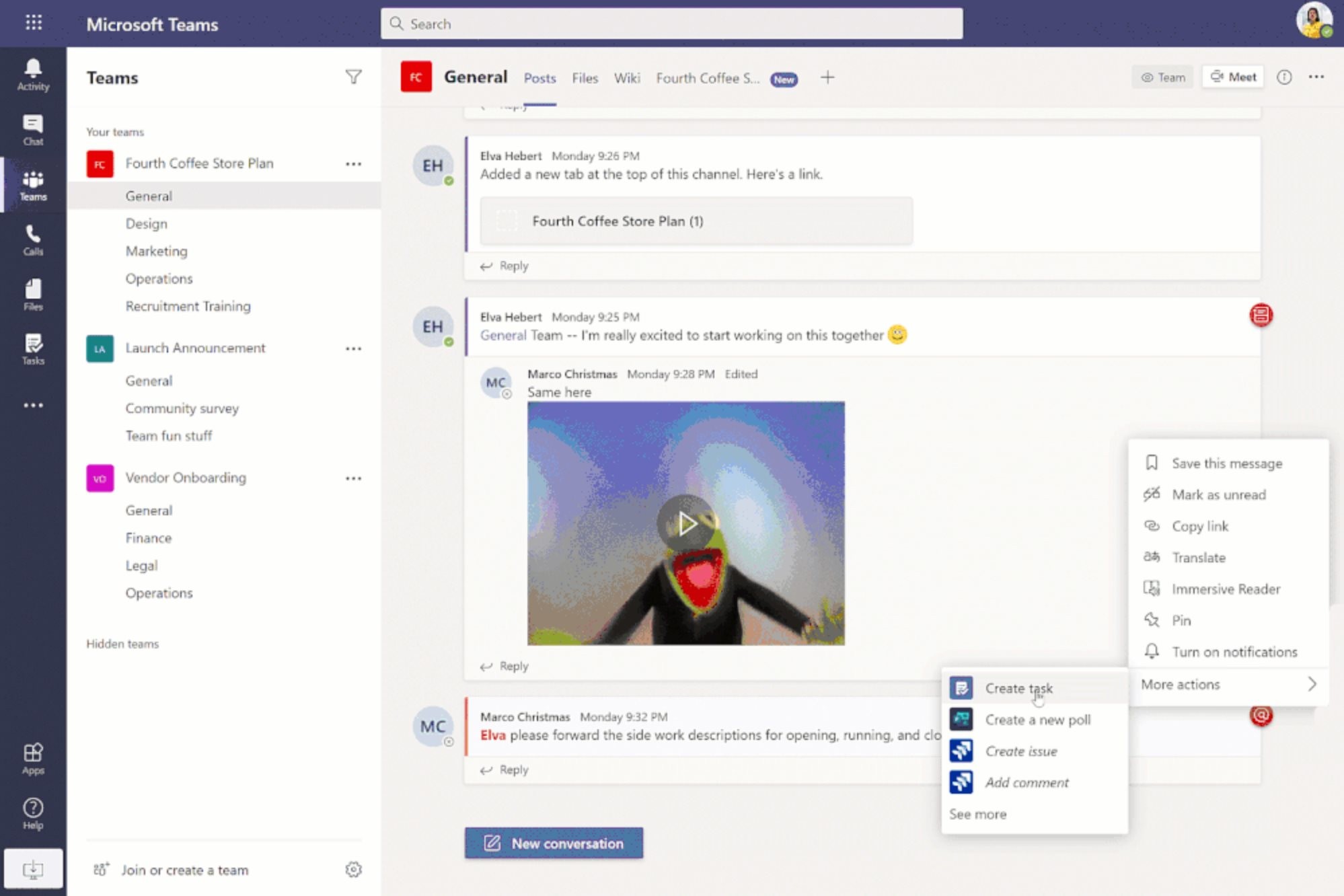Screen dimensions: 1344x896
Task: Switch to the Files tab
Action: [x=585, y=78]
